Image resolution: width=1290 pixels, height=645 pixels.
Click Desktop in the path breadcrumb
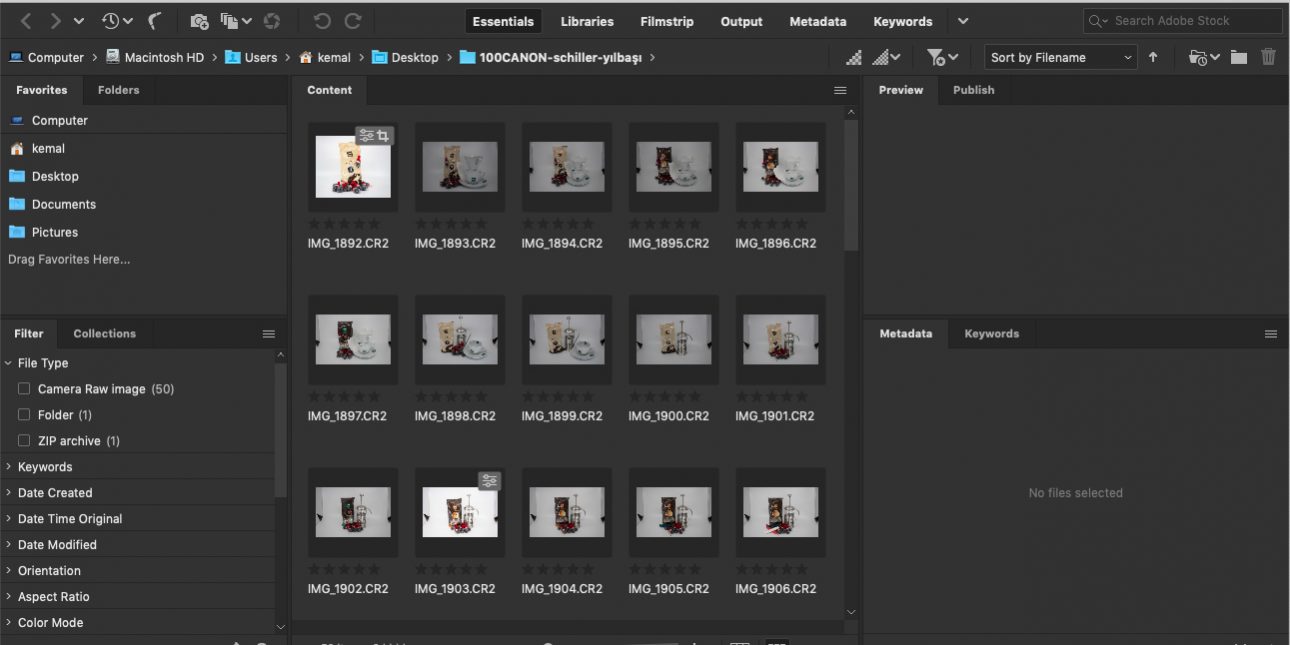point(414,57)
